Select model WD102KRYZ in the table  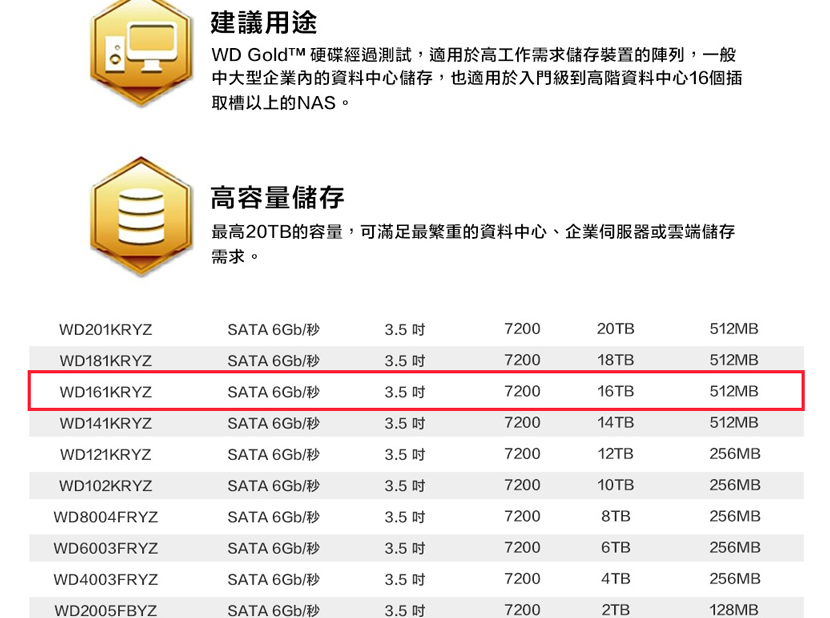coord(105,486)
